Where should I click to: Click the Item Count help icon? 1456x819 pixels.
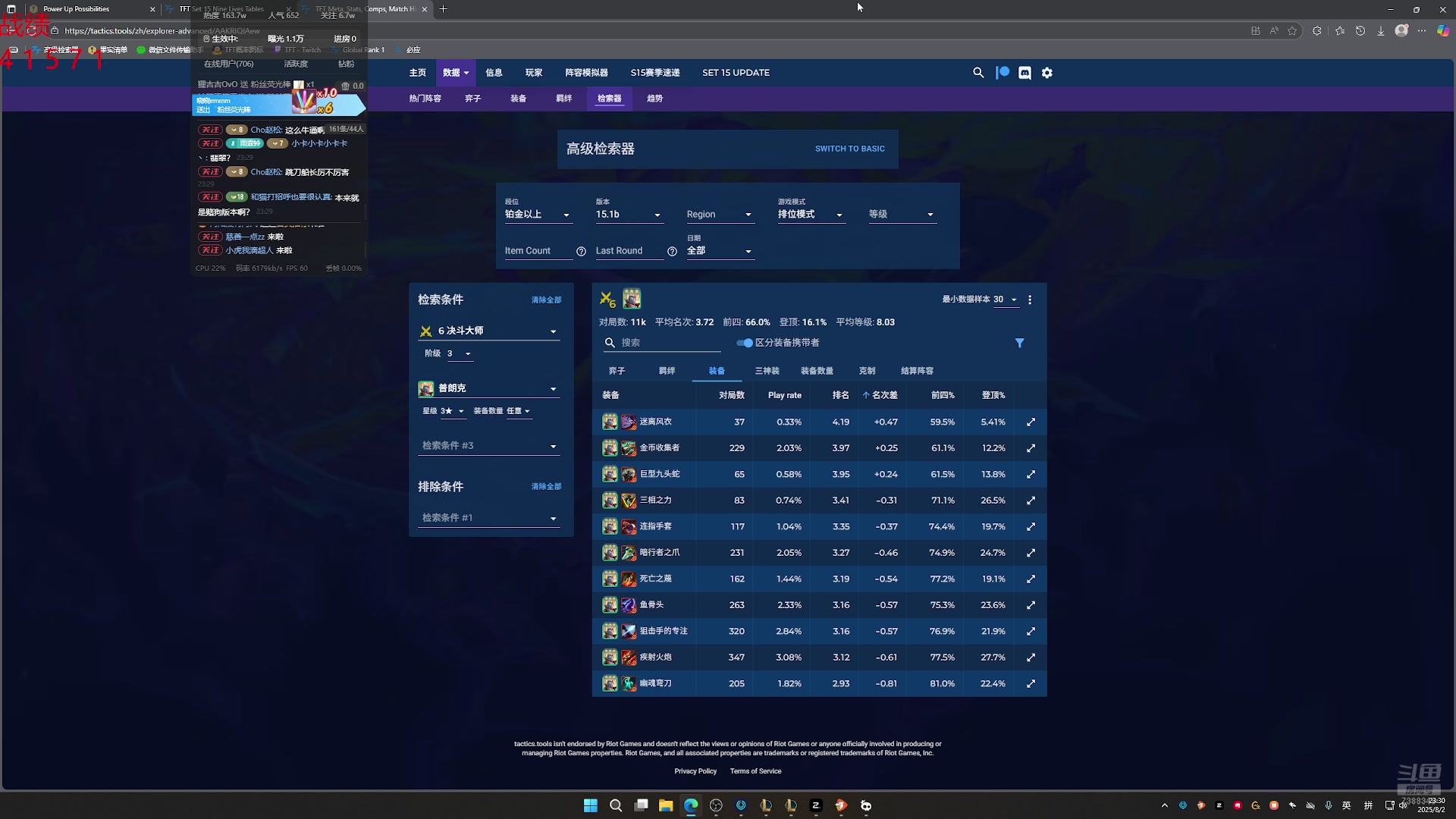[x=581, y=251]
